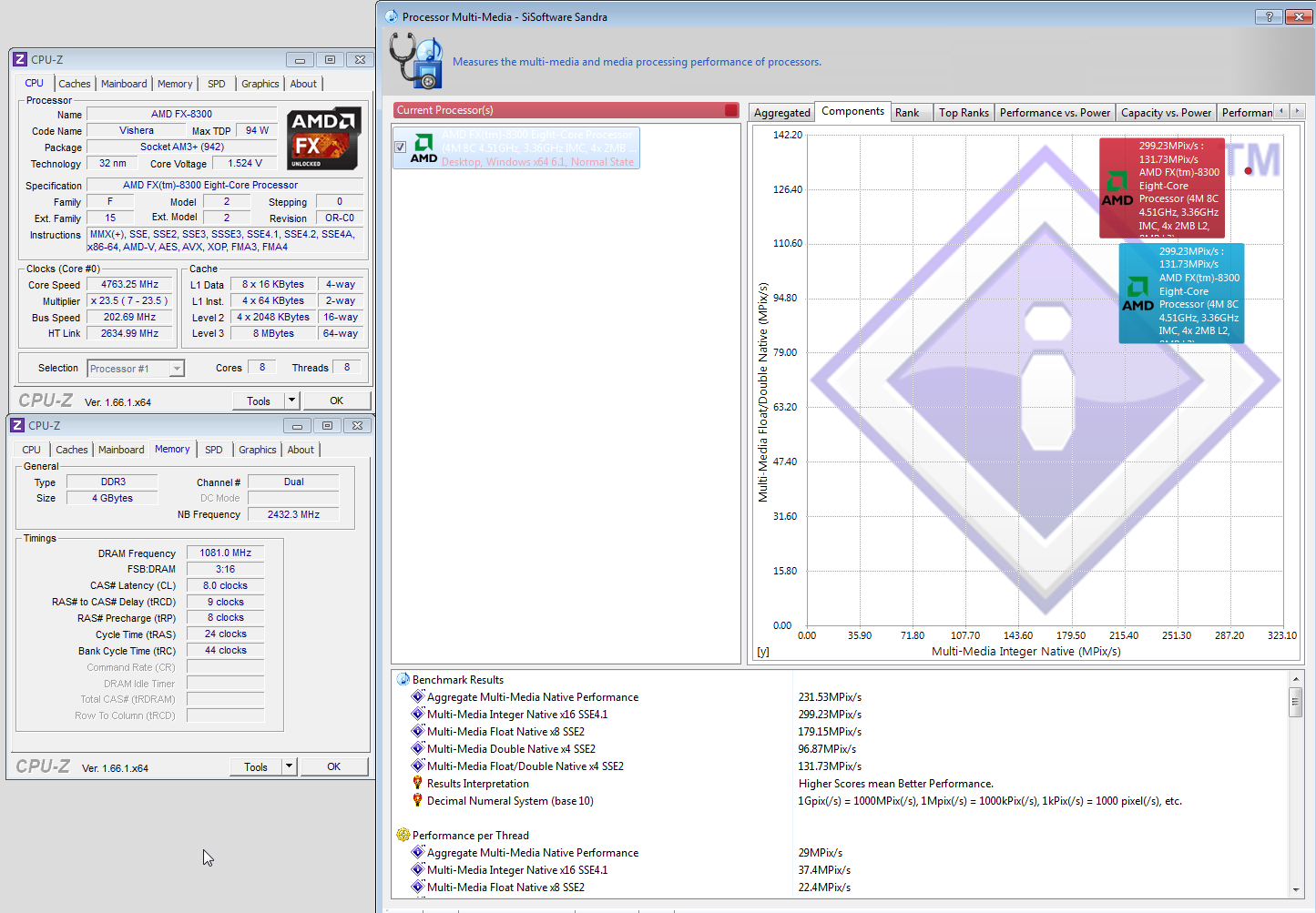Switch to Caches tab in upper CPU-Z

tap(75, 84)
